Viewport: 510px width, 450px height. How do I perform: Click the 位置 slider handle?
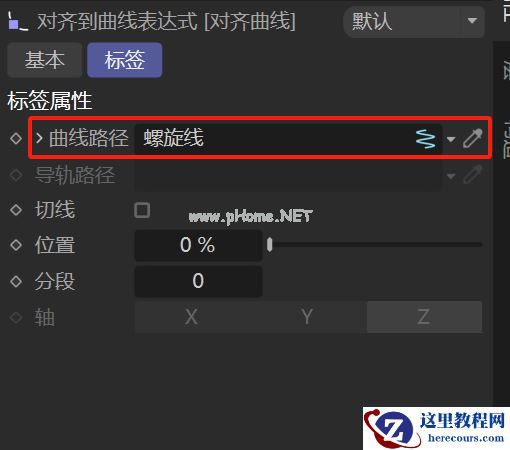point(270,245)
